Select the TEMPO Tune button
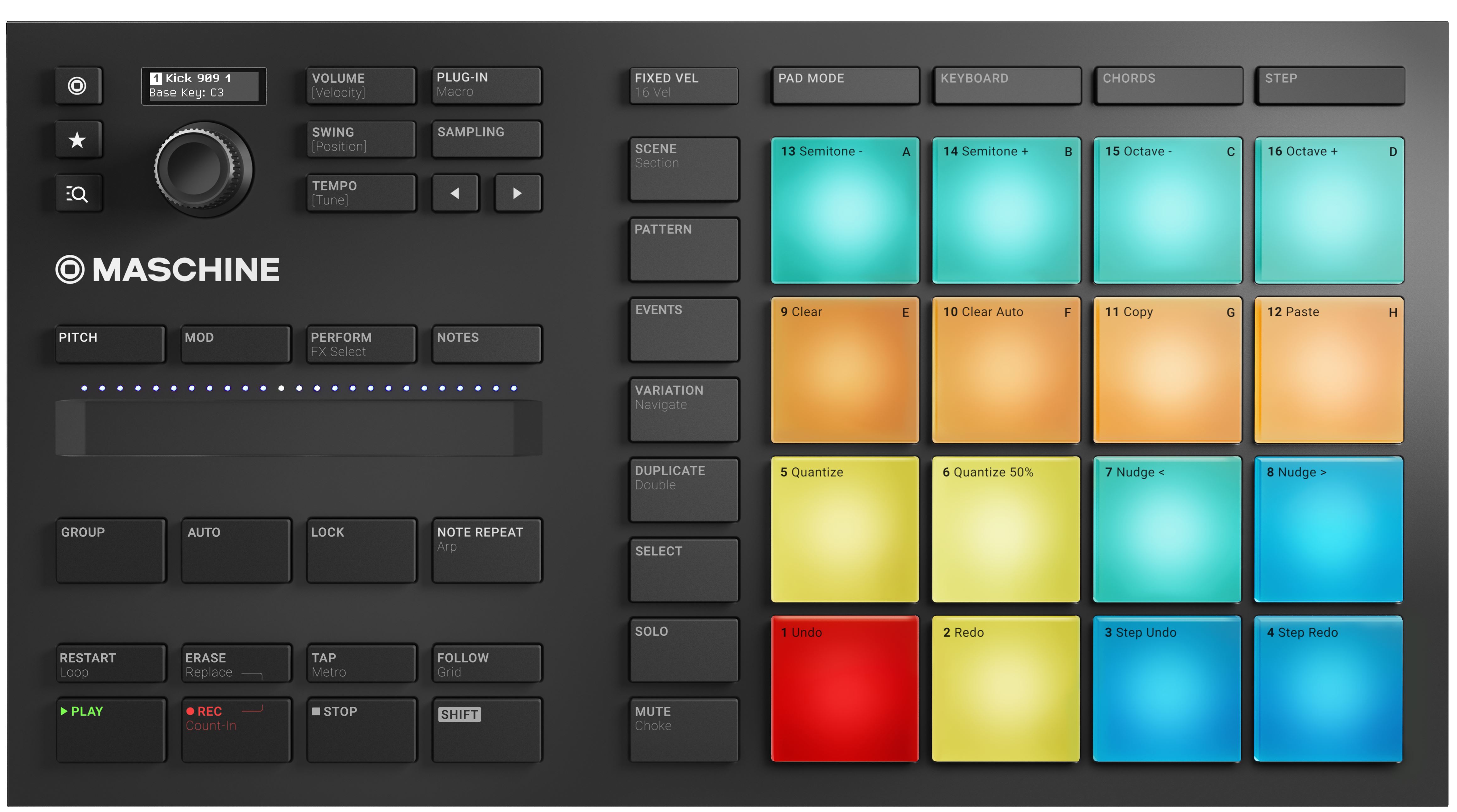The image size is (1457, 812). click(361, 194)
